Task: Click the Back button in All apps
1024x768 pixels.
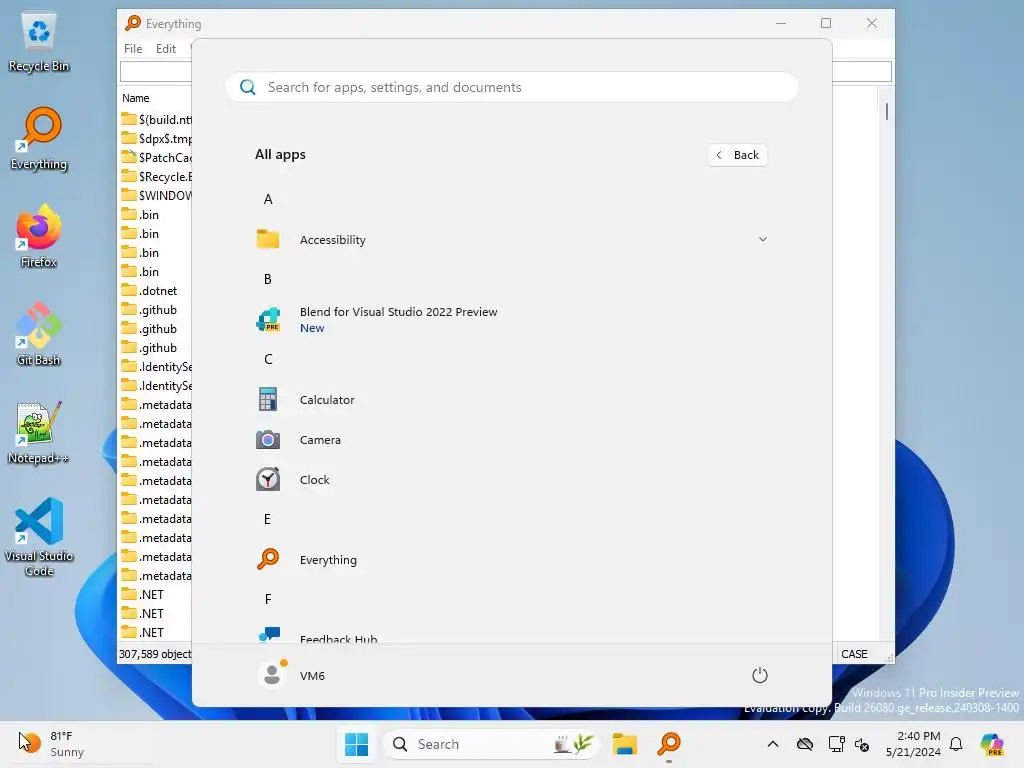Action: [x=737, y=155]
